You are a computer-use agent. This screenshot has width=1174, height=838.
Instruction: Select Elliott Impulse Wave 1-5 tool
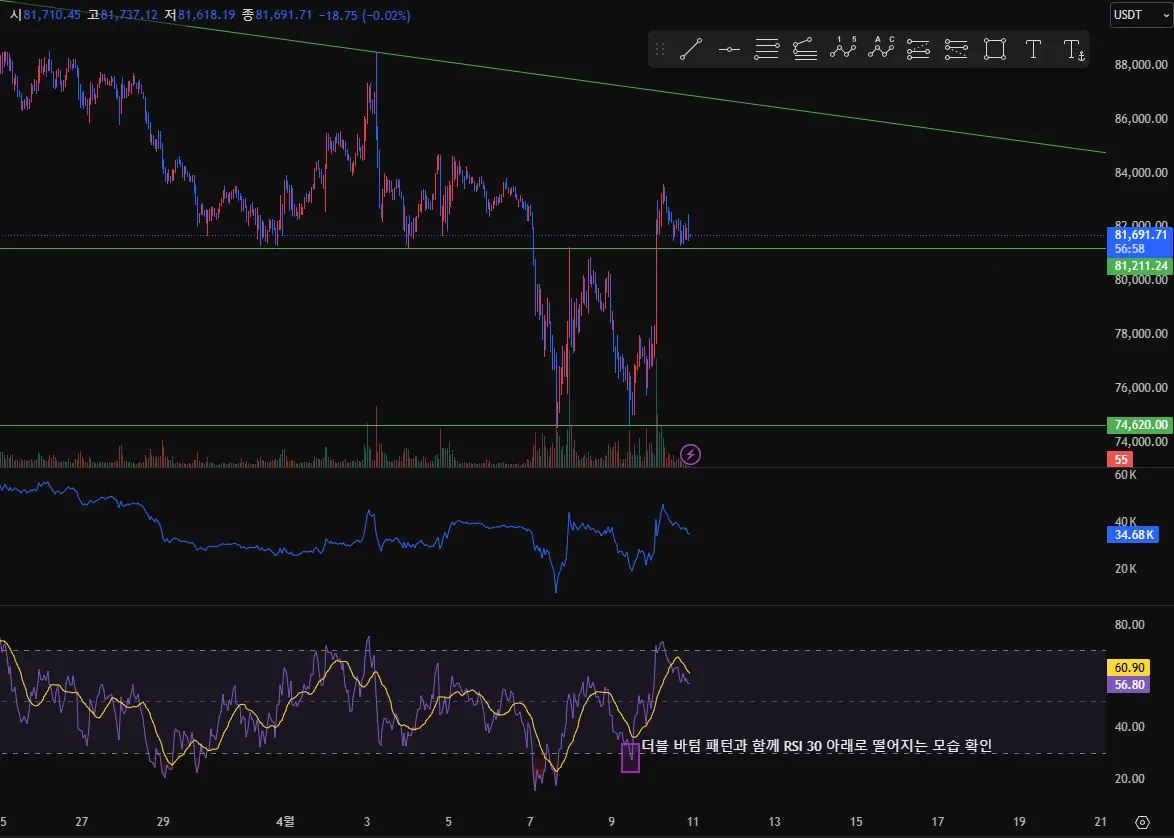tap(843, 49)
